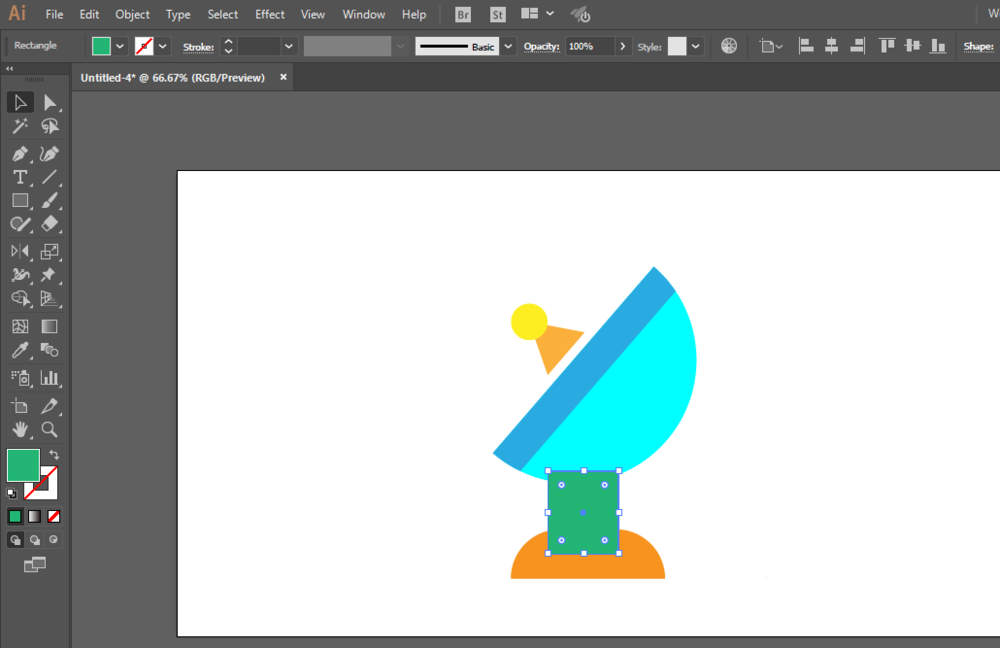1000x648 pixels.
Task: Change screen mode button
Action: tap(34, 564)
